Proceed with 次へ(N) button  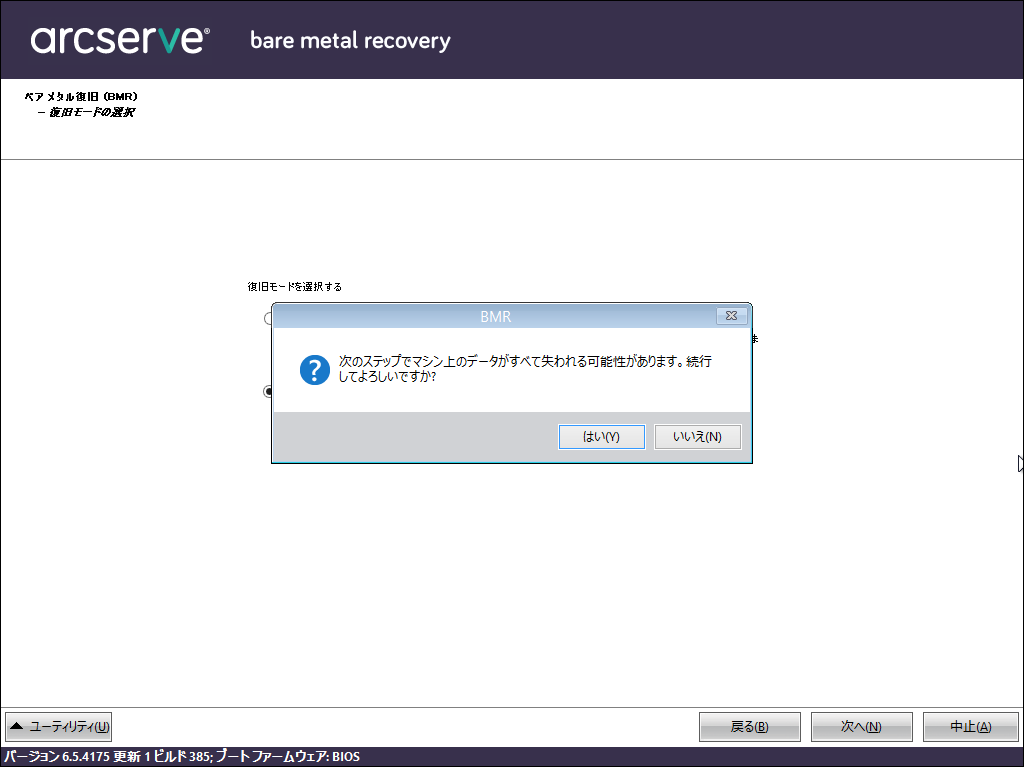861,726
